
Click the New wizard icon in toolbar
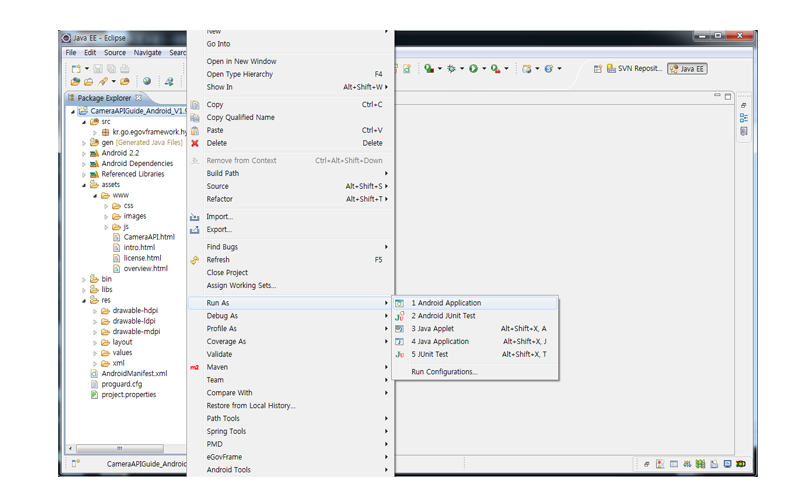[75, 69]
